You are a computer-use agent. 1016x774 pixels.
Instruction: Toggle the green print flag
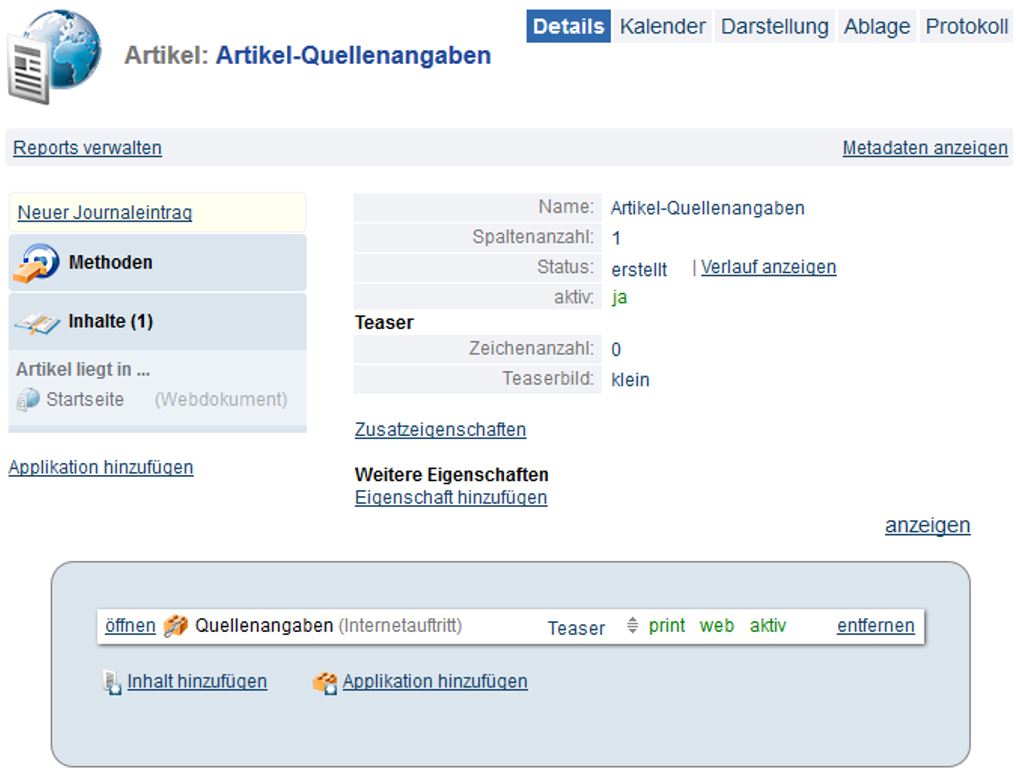pyautogui.click(x=667, y=626)
